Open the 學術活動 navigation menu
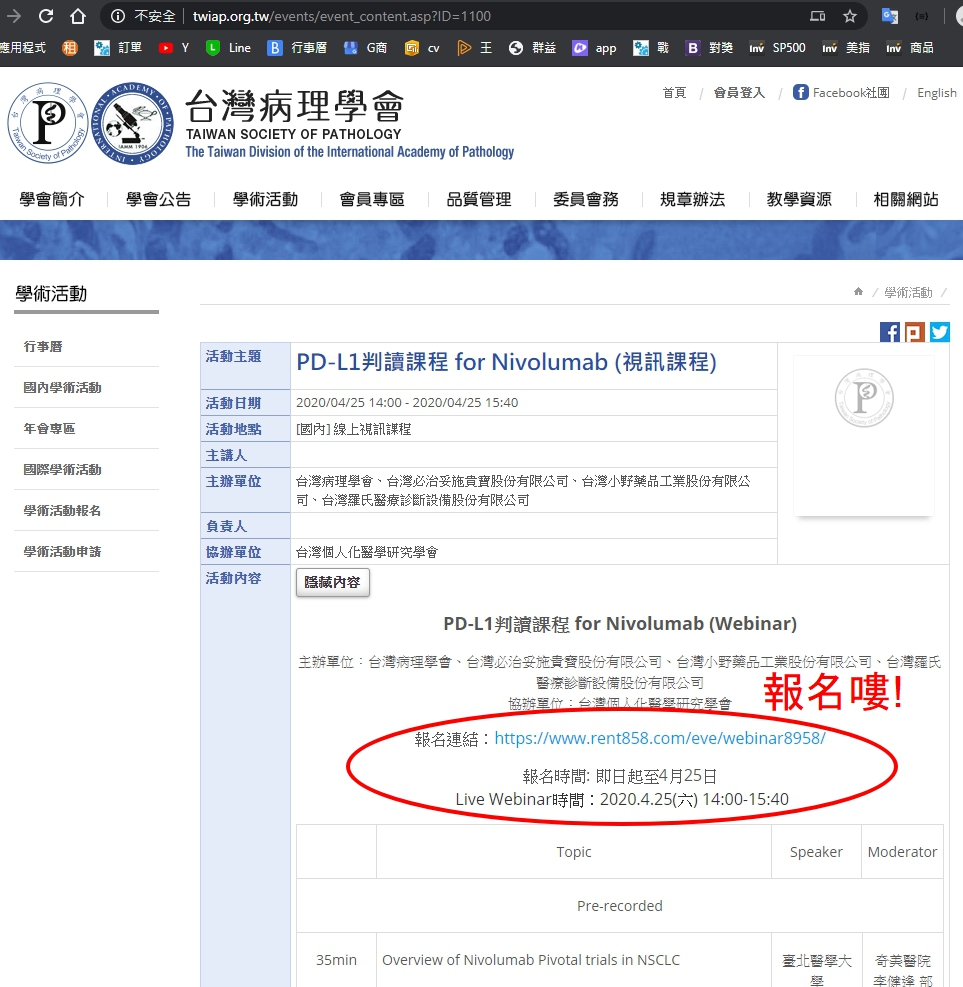The width and height of the screenshot is (963, 987). click(266, 200)
